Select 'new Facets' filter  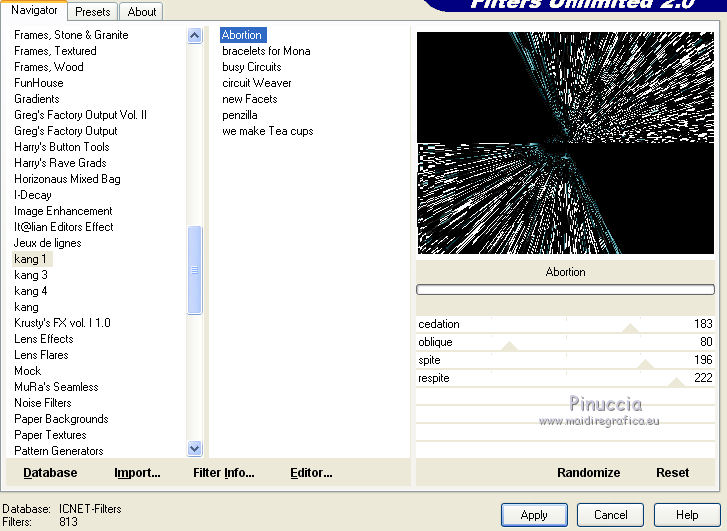(x=249, y=99)
